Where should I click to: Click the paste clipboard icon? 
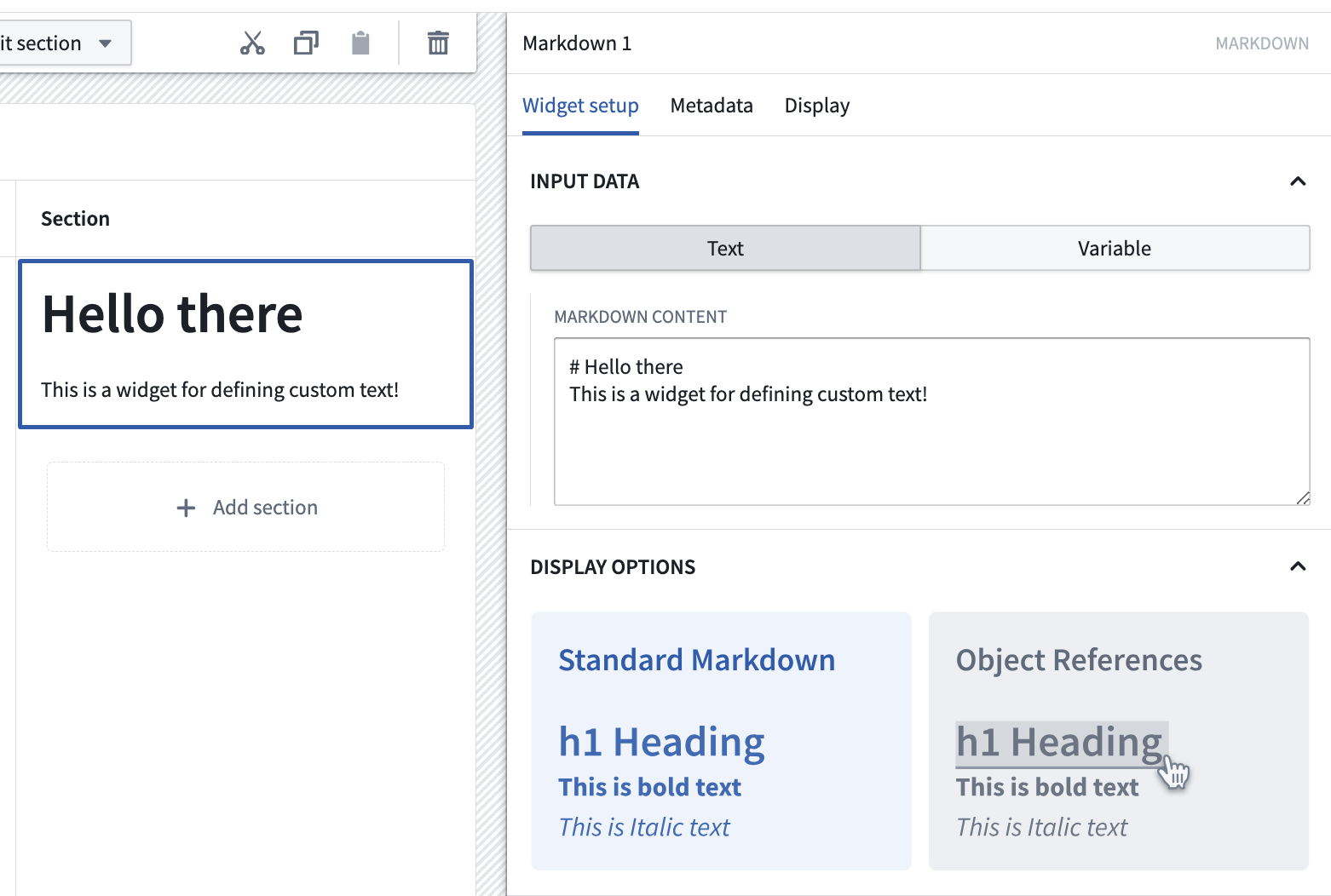tap(360, 43)
